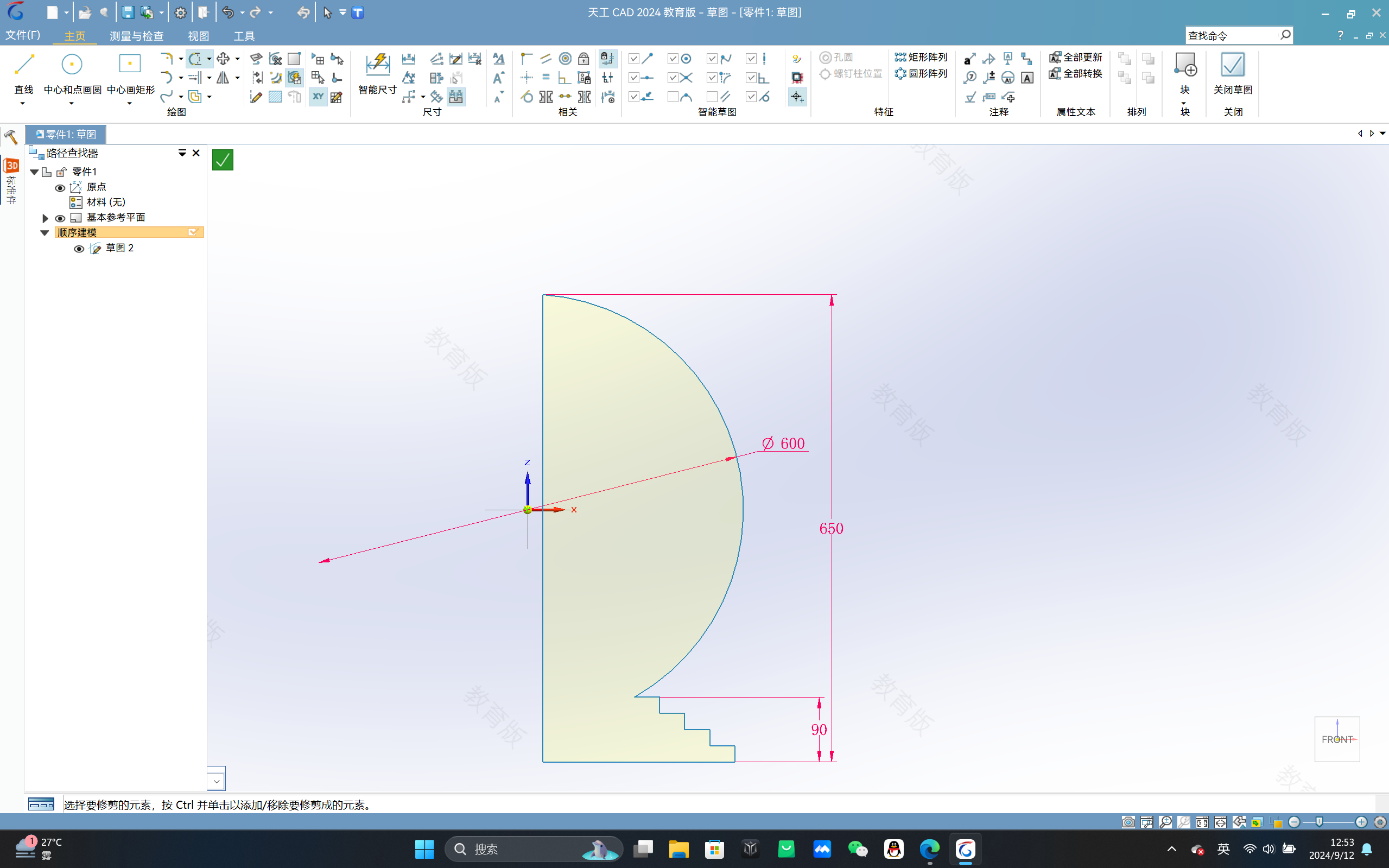
Task: Click the undo arrow in quick access toolbar
Action: pyautogui.click(x=228, y=12)
